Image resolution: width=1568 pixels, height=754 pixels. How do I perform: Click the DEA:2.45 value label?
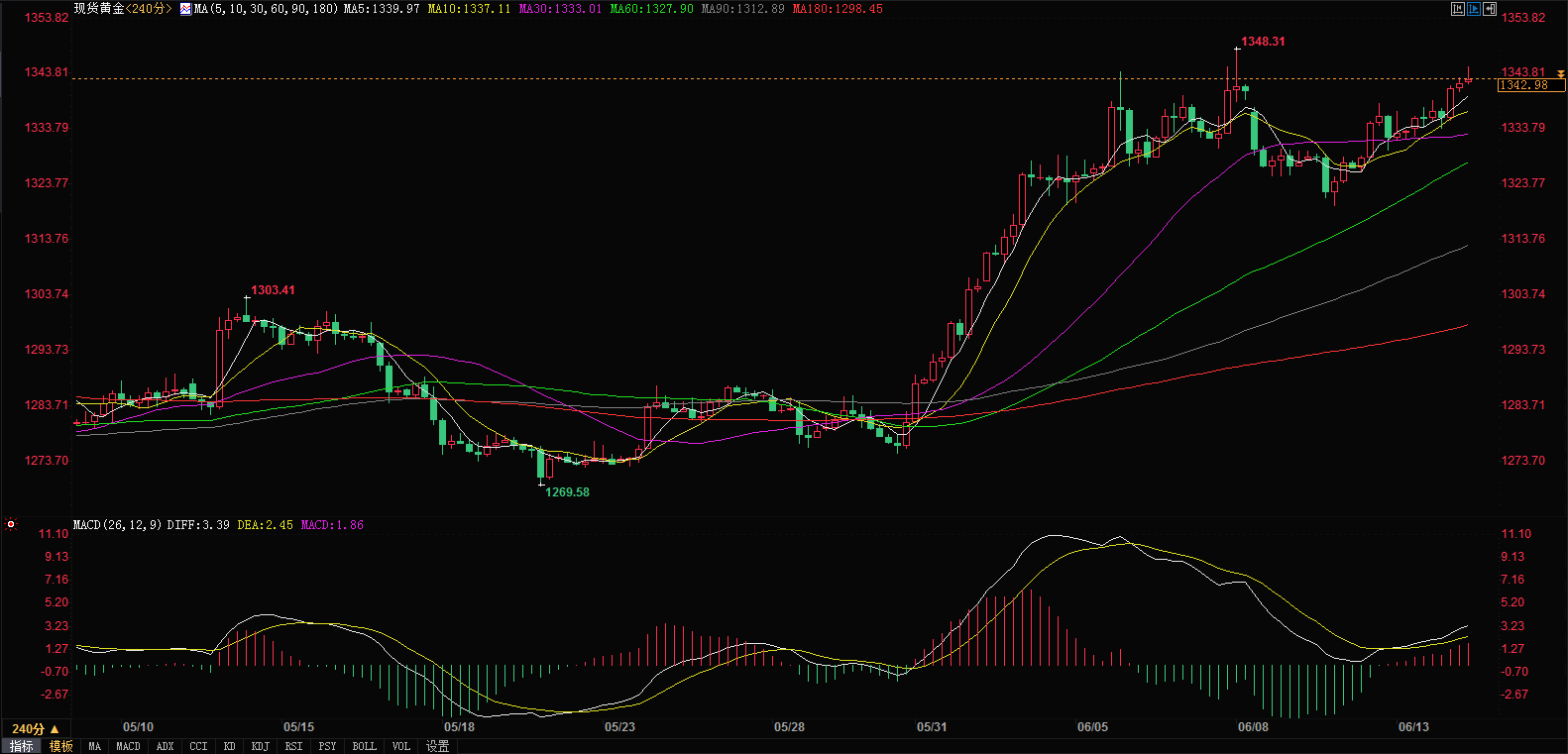(266, 525)
